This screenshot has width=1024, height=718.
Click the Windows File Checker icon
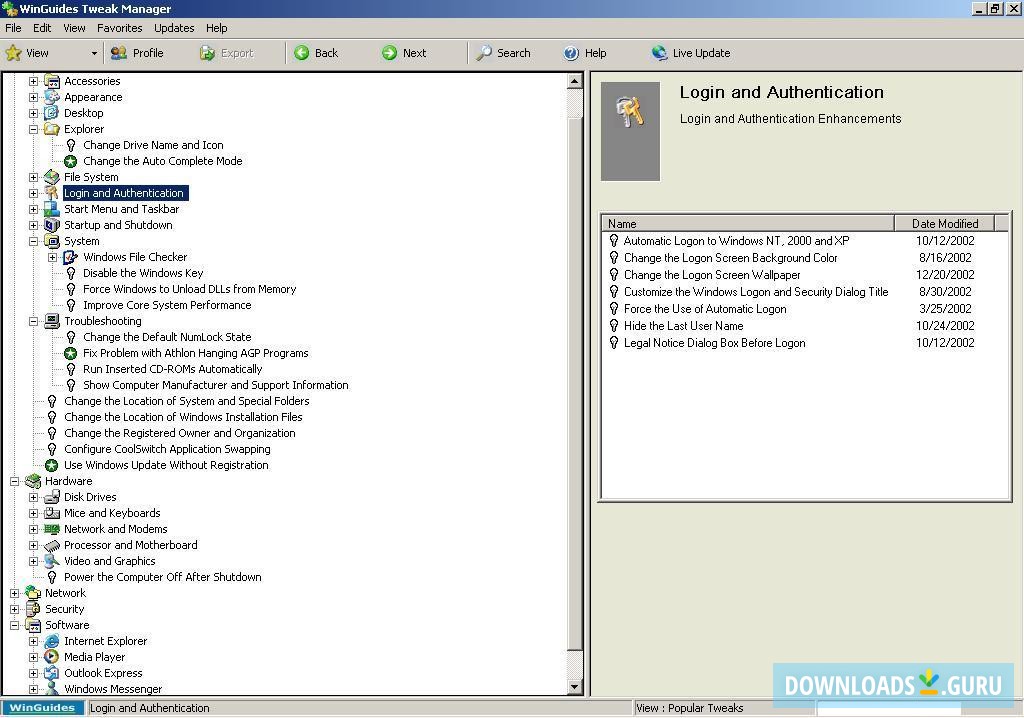click(x=71, y=257)
